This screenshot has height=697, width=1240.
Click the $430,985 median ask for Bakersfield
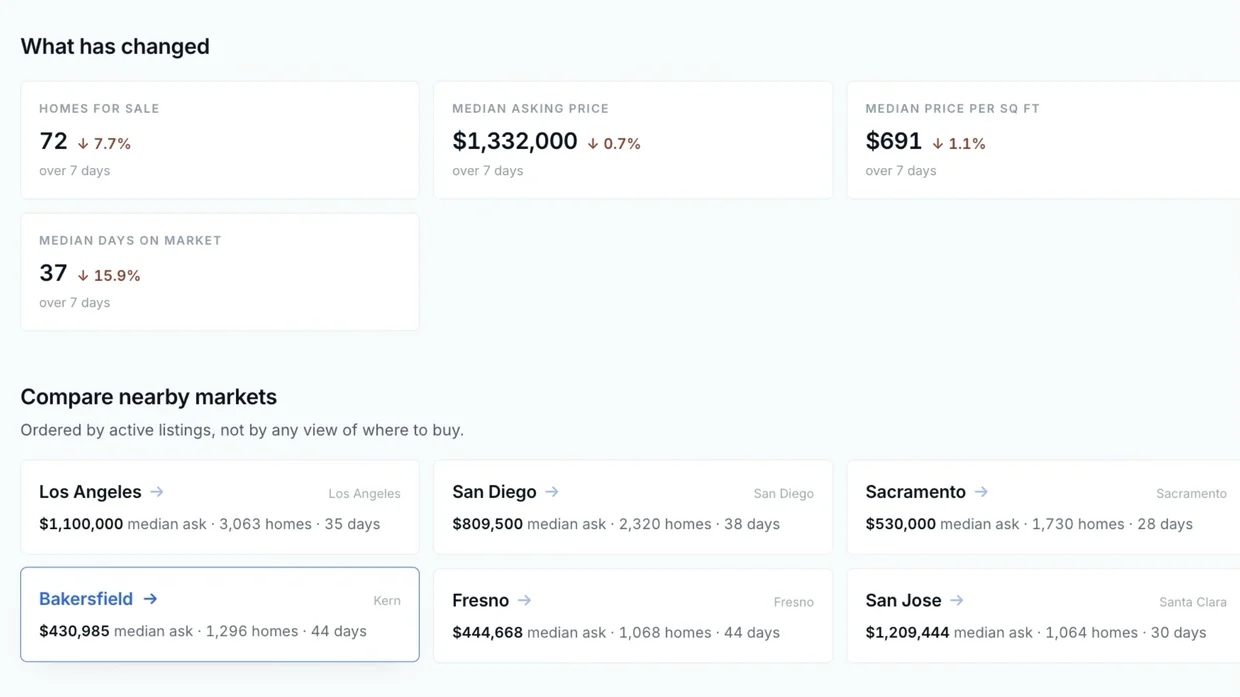74,631
